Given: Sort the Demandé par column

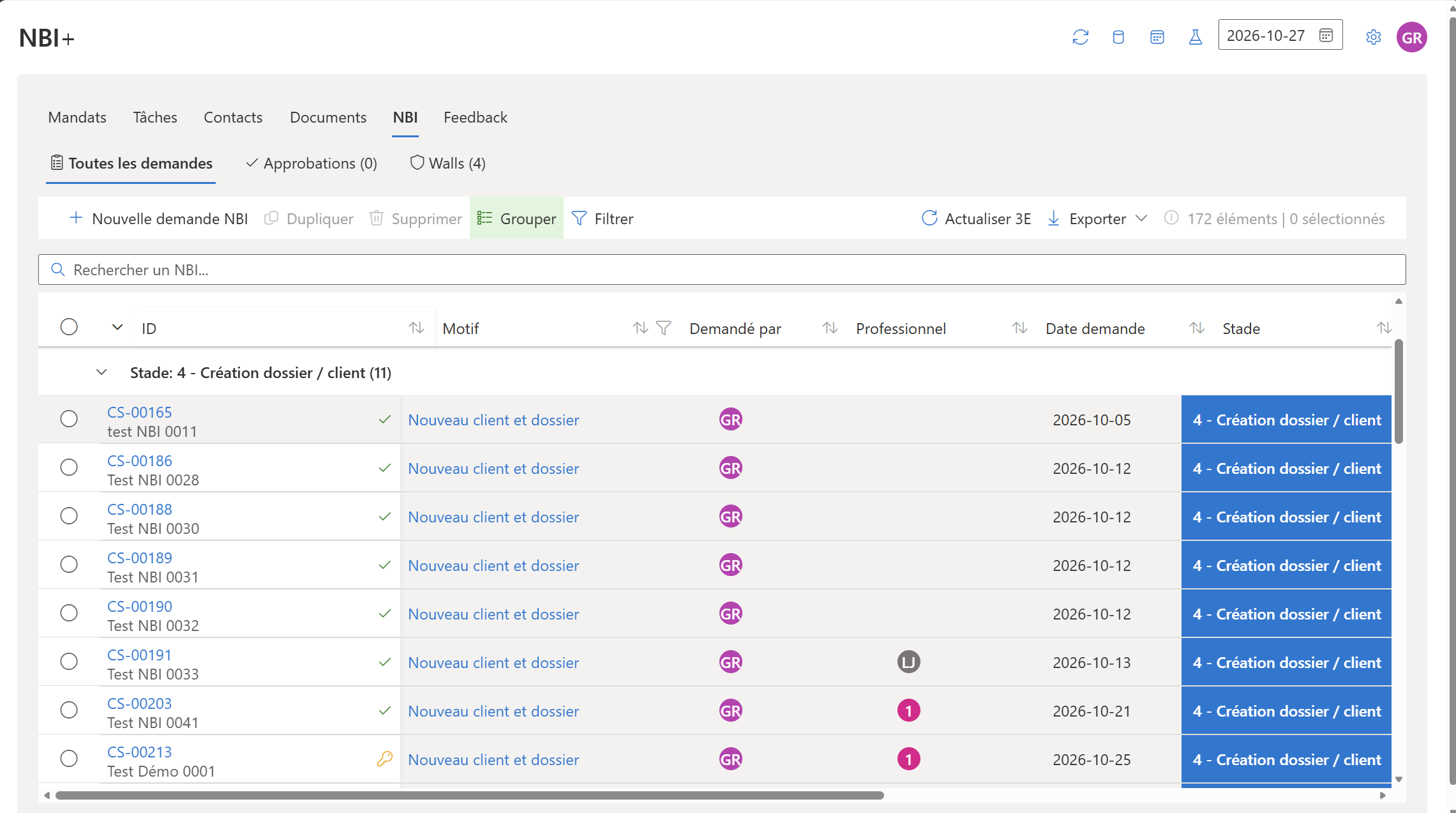Looking at the screenshot, I should coord(830,328).
